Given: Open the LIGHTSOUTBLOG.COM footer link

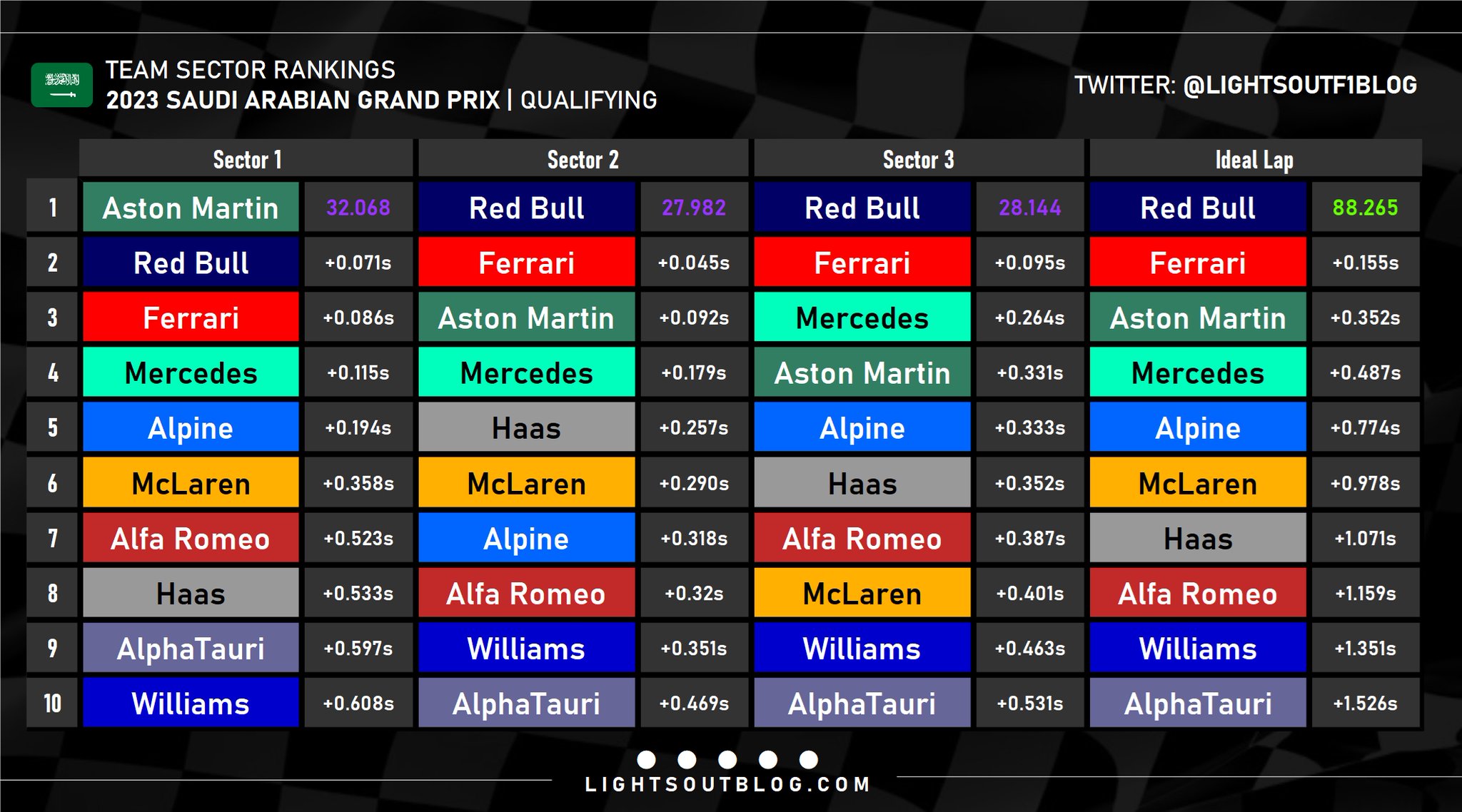Looking at the screenshot, I should [727, 785].
